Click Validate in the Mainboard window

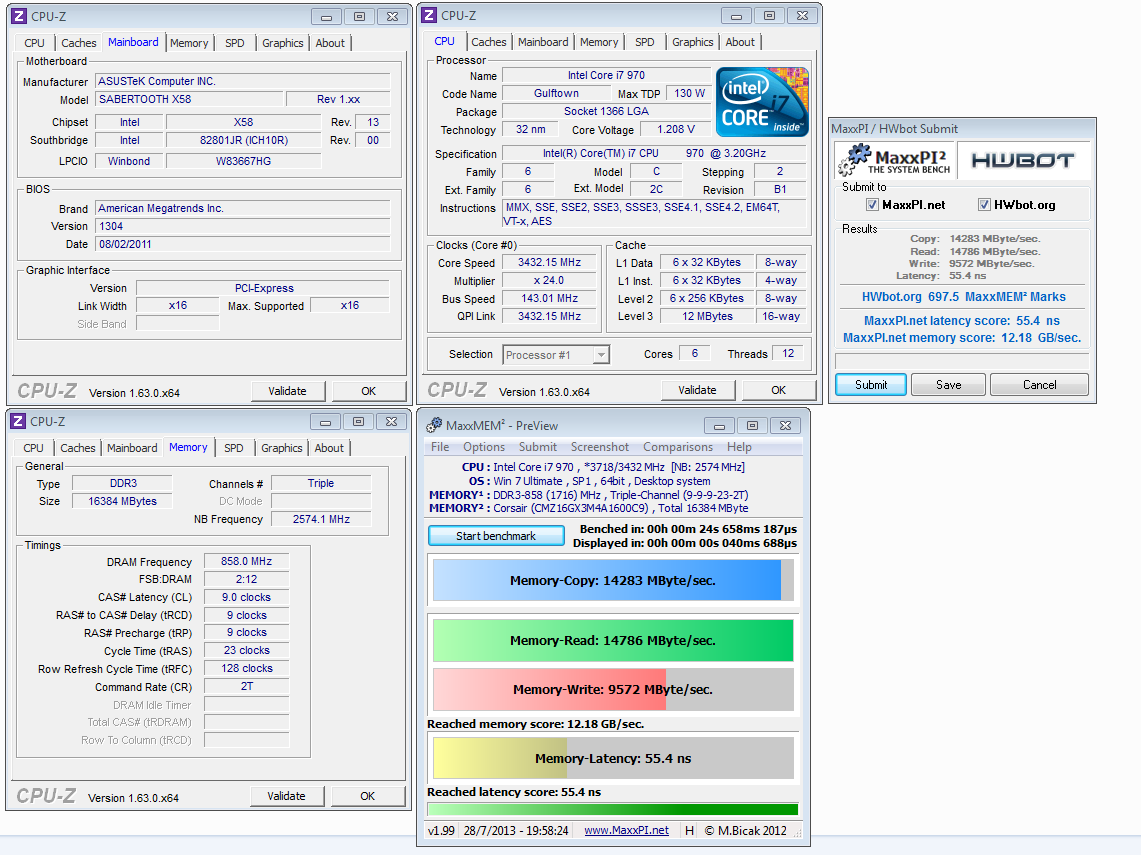[x=287, y=391]
